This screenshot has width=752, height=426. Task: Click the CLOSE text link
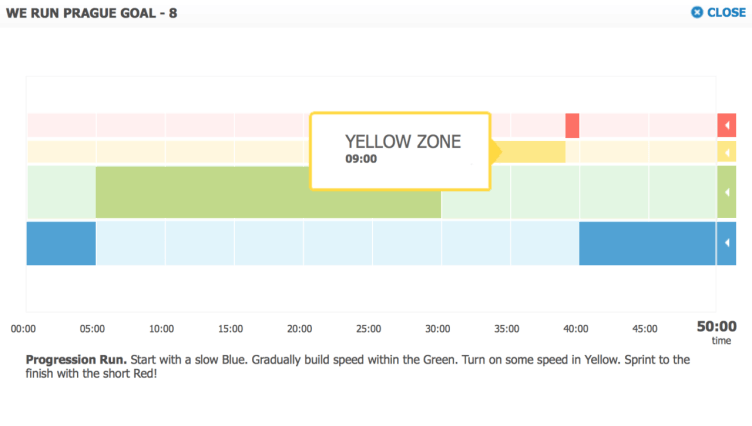point(726,13)
